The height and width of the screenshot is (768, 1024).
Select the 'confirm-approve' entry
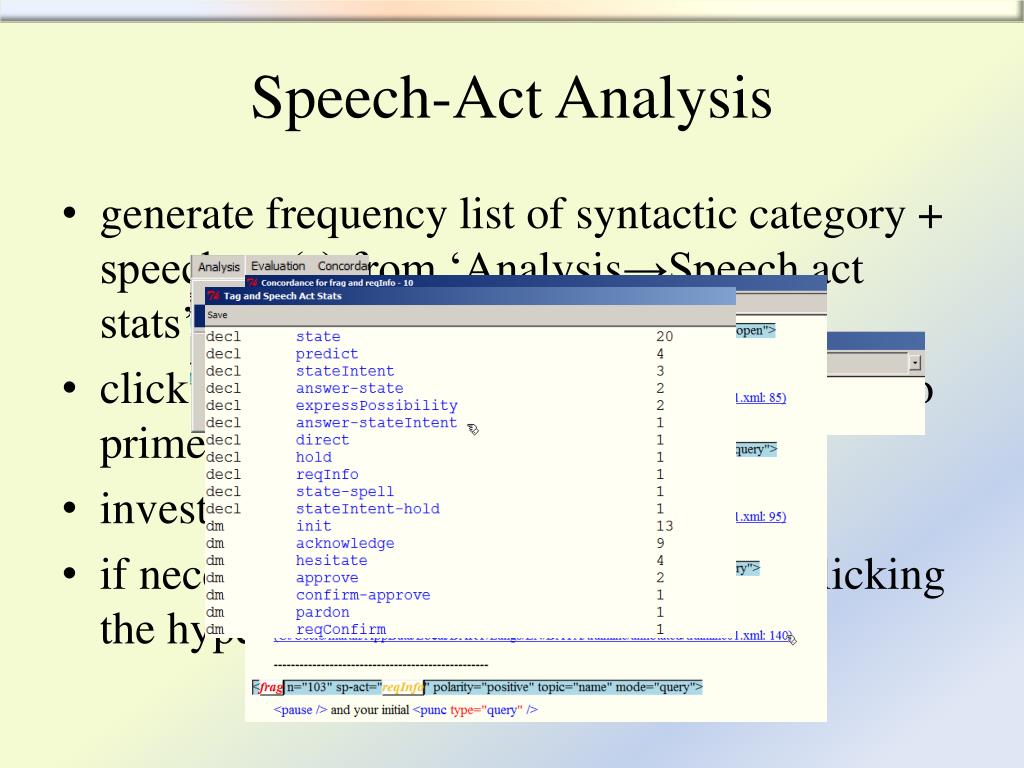(363, 595)
